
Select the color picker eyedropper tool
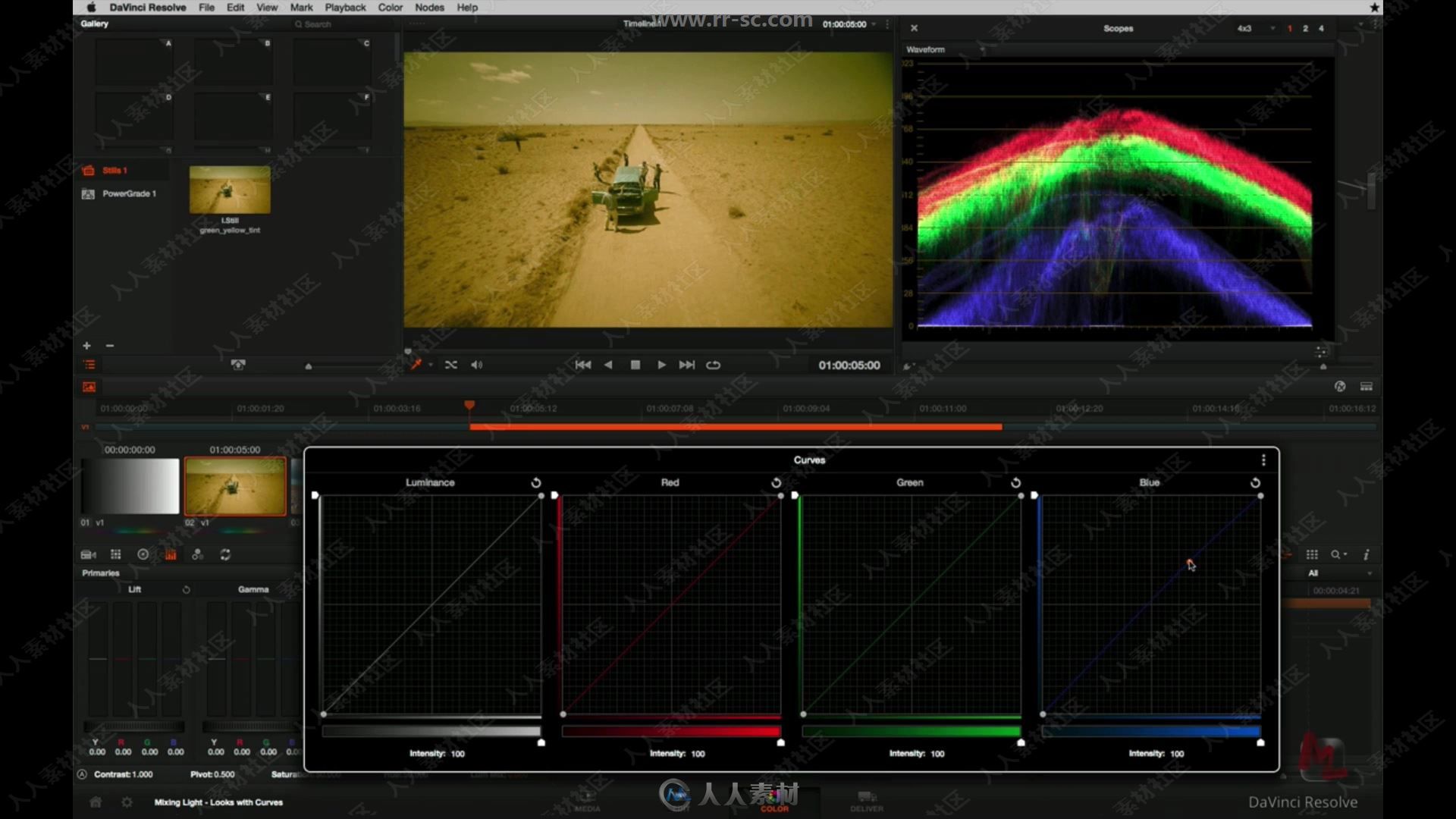click(416, 365)
